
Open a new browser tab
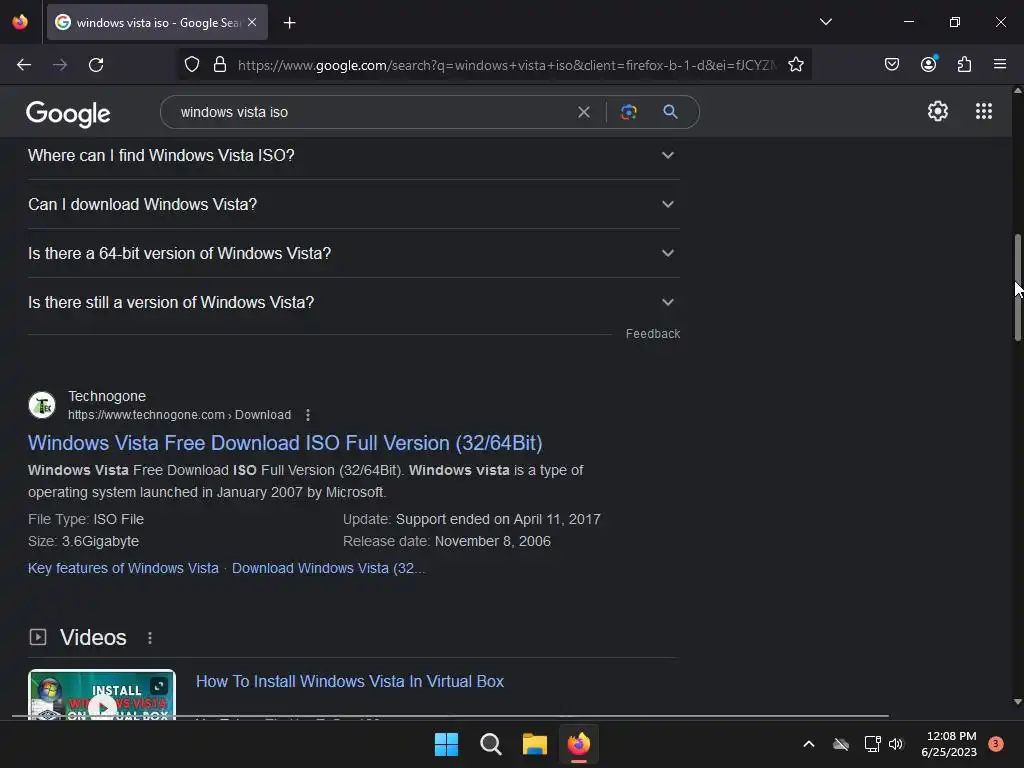coord(289,23)
